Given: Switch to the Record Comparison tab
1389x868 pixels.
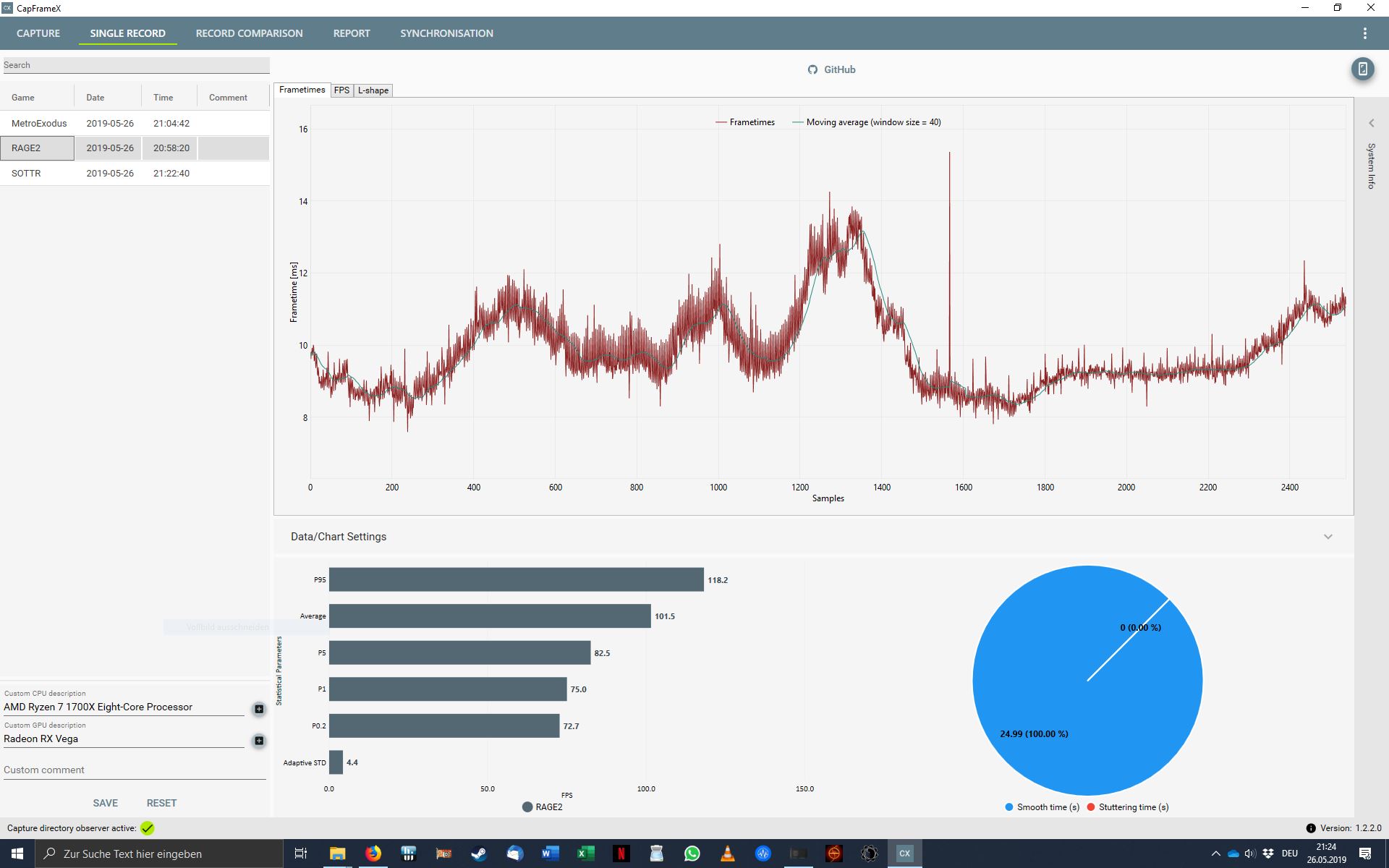Looking at the screenshot, I should point(249,33).
